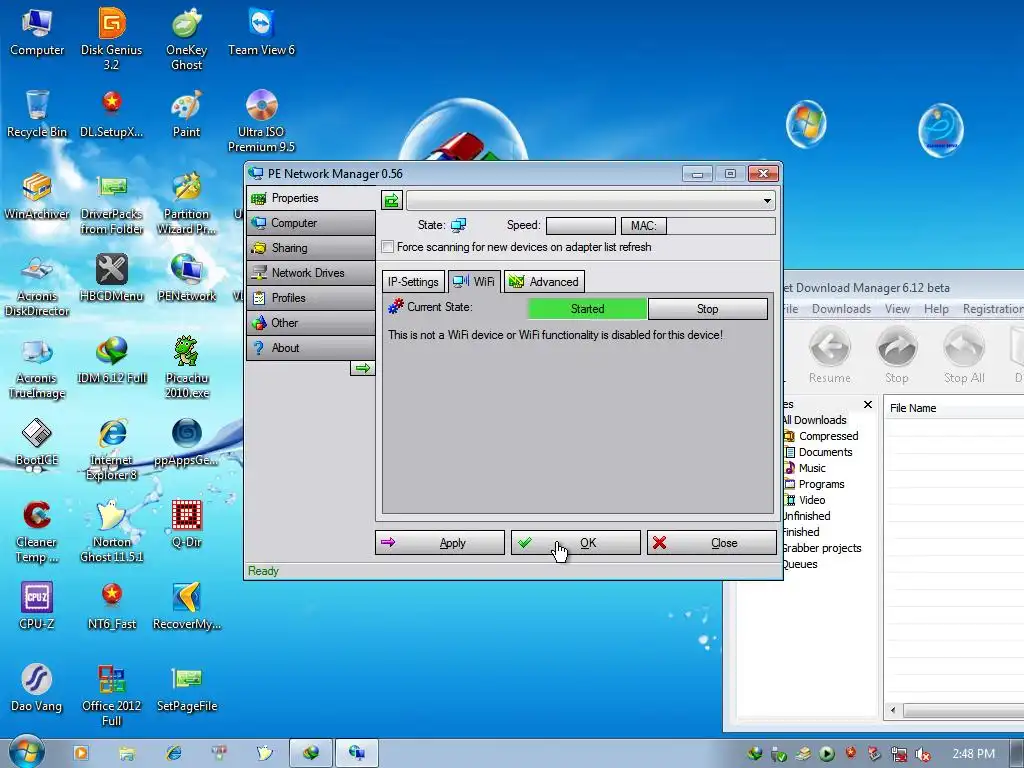The image size is (1024, 768).
Task: Launch CPU-Z from desktop
Action: point(37,607)
